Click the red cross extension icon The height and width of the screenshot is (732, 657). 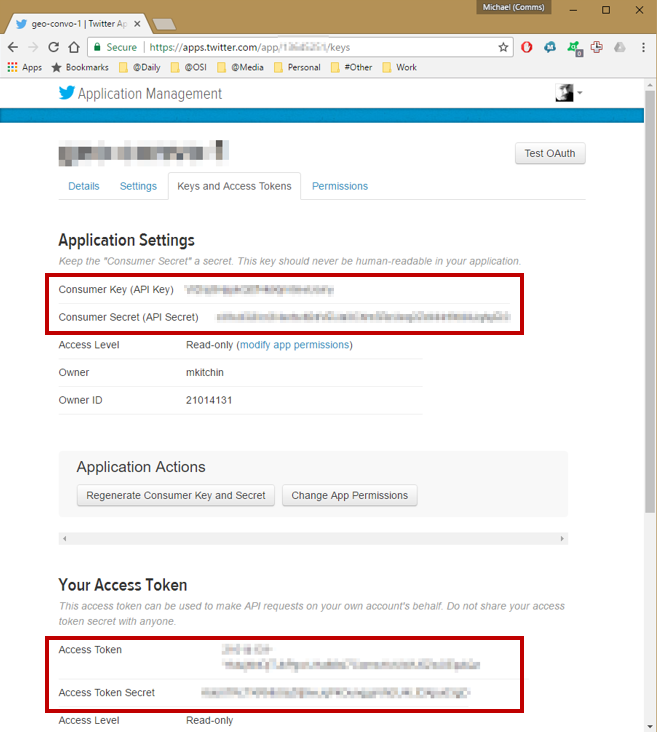(x=596, y=47)
